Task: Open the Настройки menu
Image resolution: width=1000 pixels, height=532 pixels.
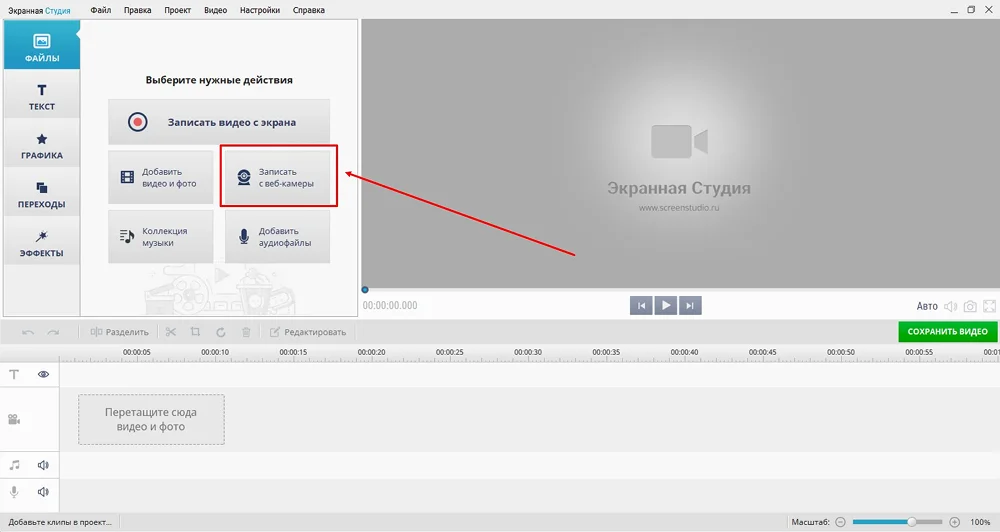Action: pyautogui.click(x=260, y=10)
